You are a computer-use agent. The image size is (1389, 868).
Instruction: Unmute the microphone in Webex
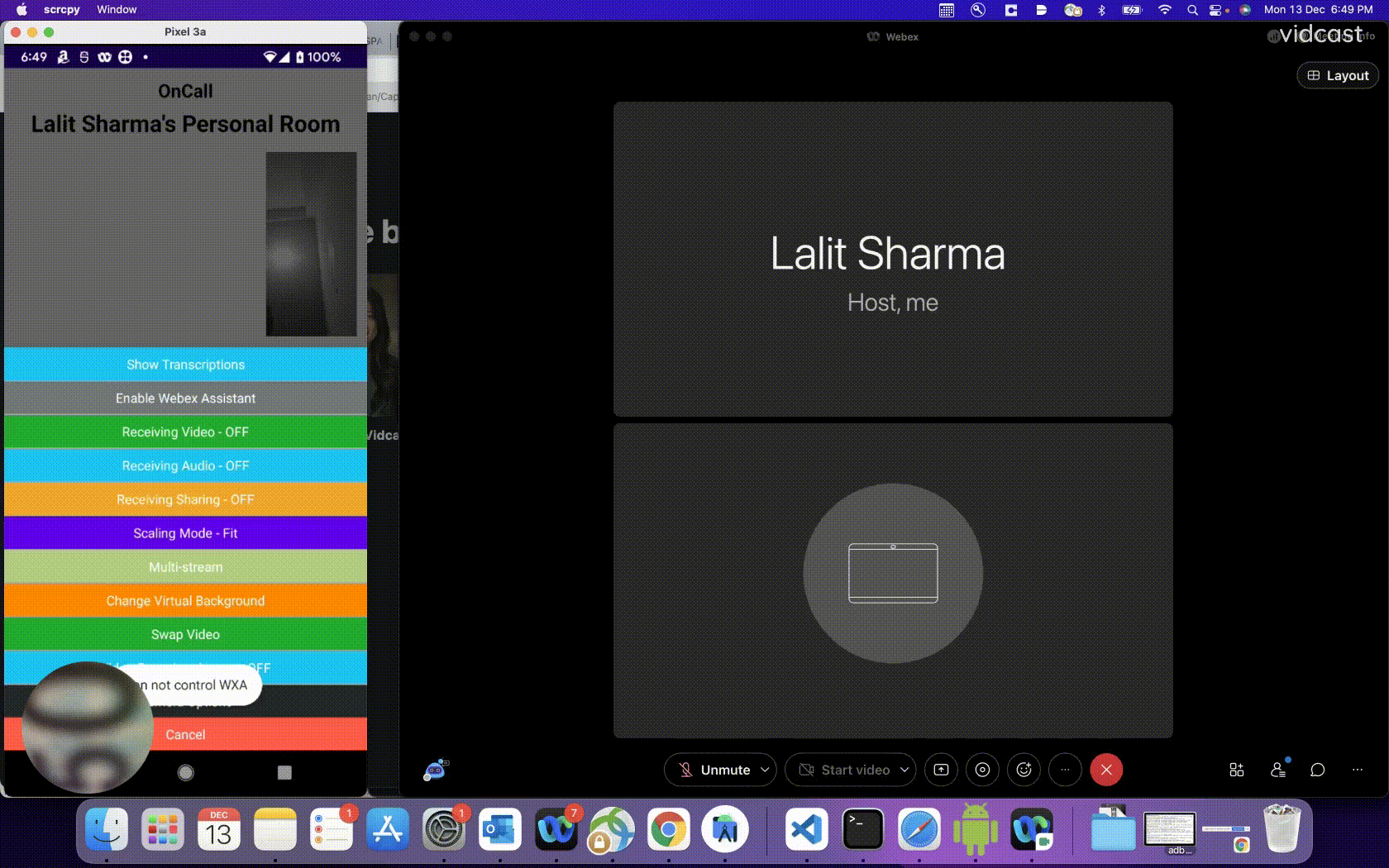tap(714, 770)
